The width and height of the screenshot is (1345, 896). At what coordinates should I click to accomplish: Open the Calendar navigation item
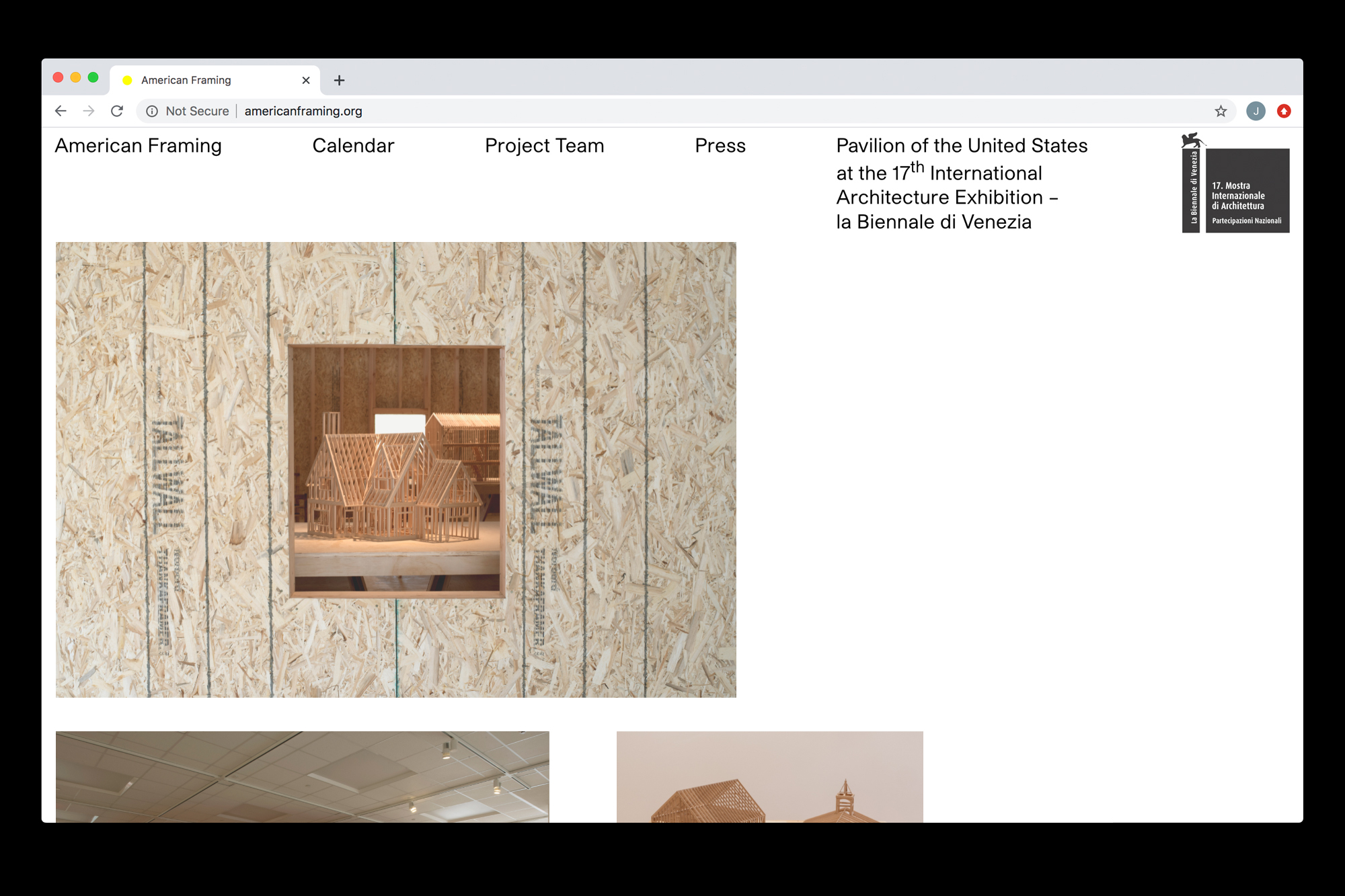click(354, 146)
